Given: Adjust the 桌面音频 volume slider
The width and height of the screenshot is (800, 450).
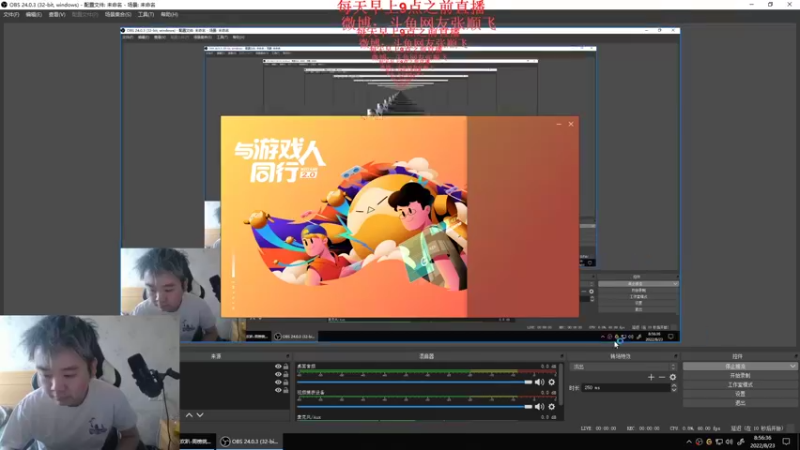Looking at the screenshot, I should tap(414, 382).
